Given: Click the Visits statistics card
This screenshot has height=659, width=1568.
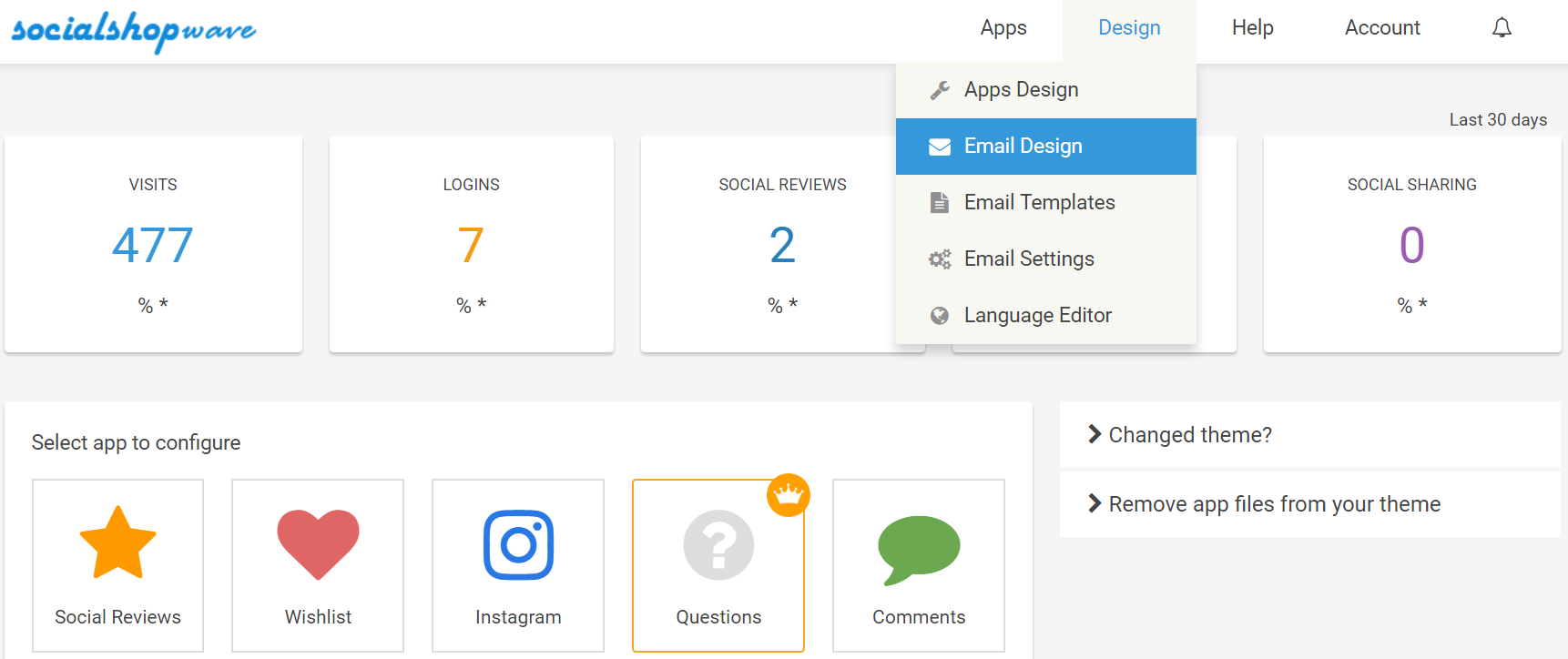Looking at the screenshot, I should (153, 244).
